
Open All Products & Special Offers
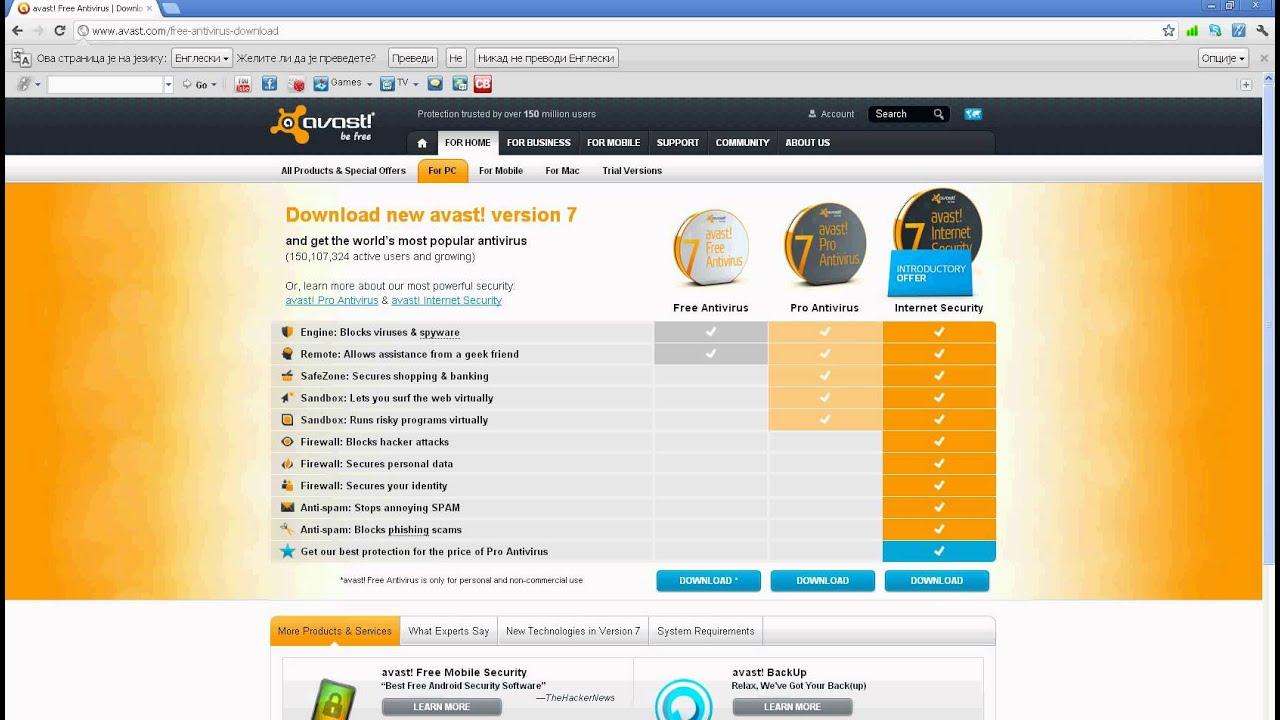(x=343, y=171)
